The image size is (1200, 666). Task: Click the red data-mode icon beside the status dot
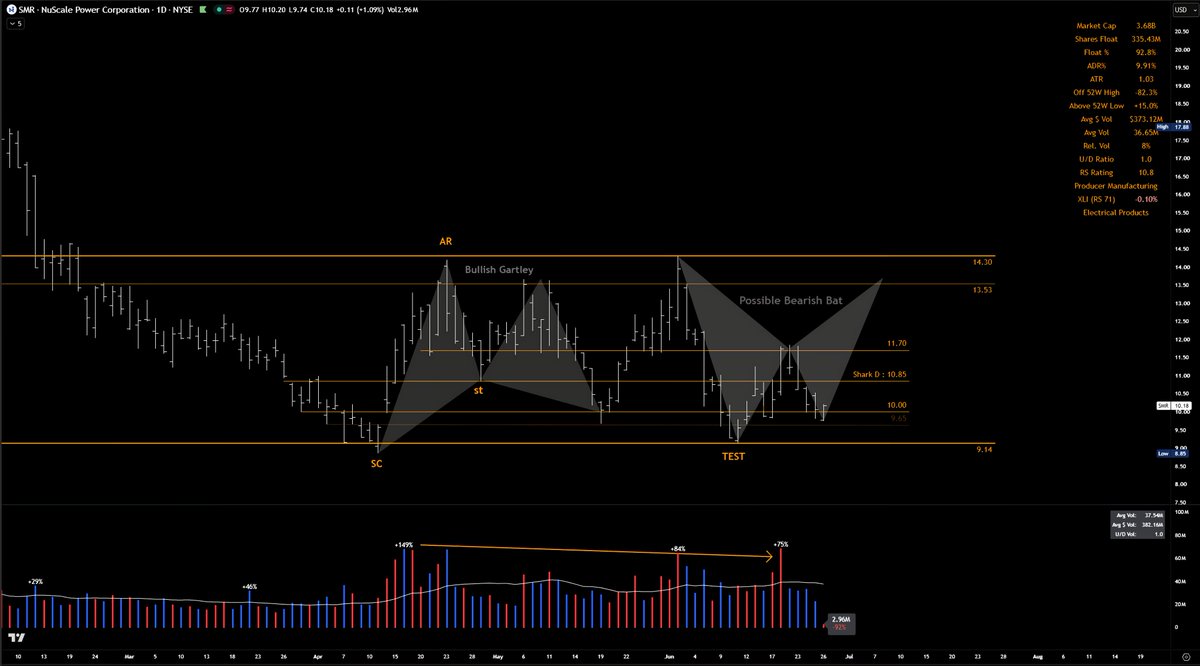[231, 8]
